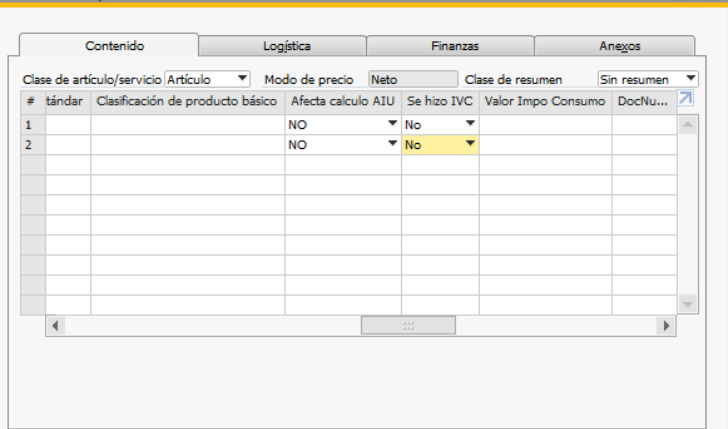
Task: Click the horizontal scrollbar thumb
Action: click(408, 326)
